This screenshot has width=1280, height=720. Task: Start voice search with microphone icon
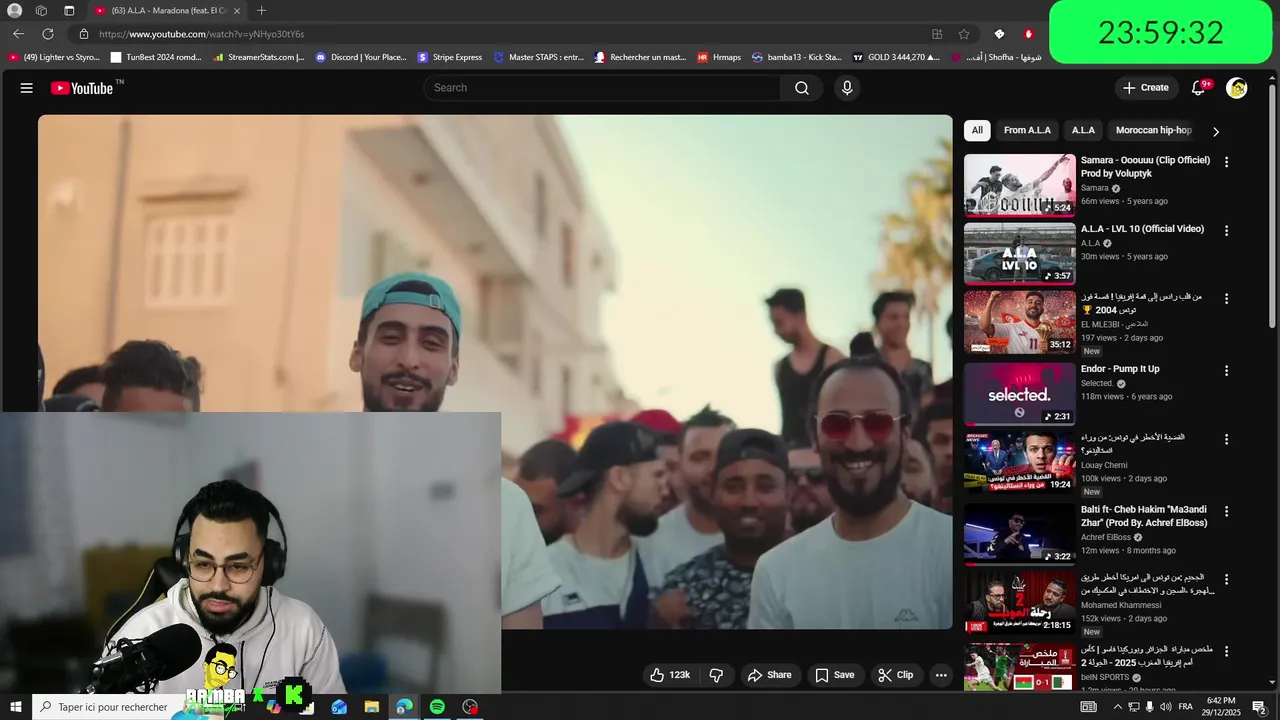click(847, 88)
